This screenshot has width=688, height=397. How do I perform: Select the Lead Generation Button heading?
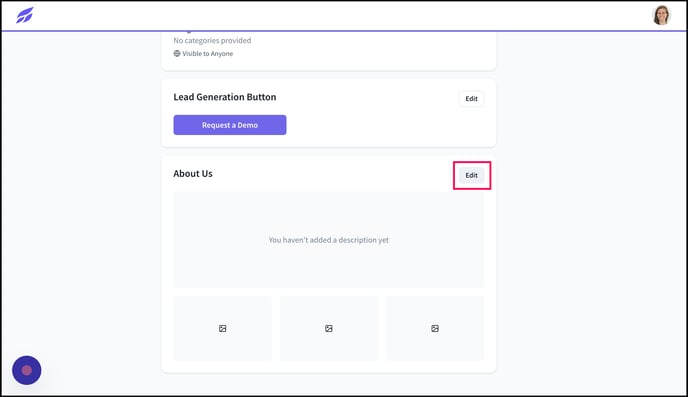click(x=225, y=97)
